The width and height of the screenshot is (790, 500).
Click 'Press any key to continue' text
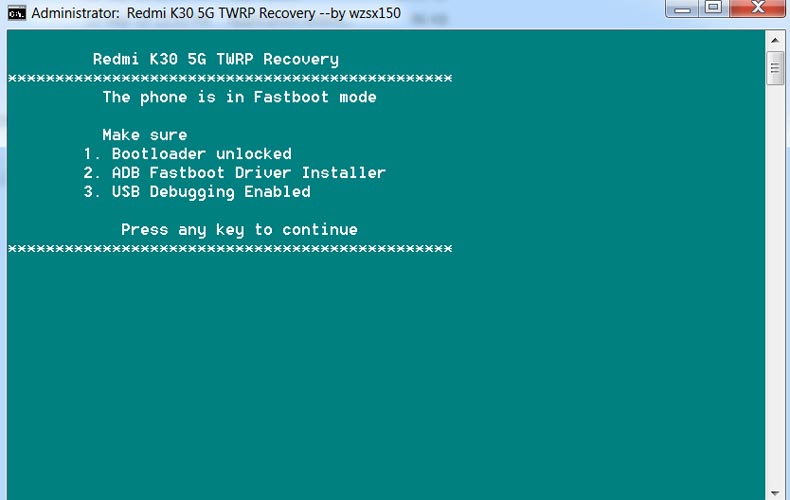[x=239, y=230]
